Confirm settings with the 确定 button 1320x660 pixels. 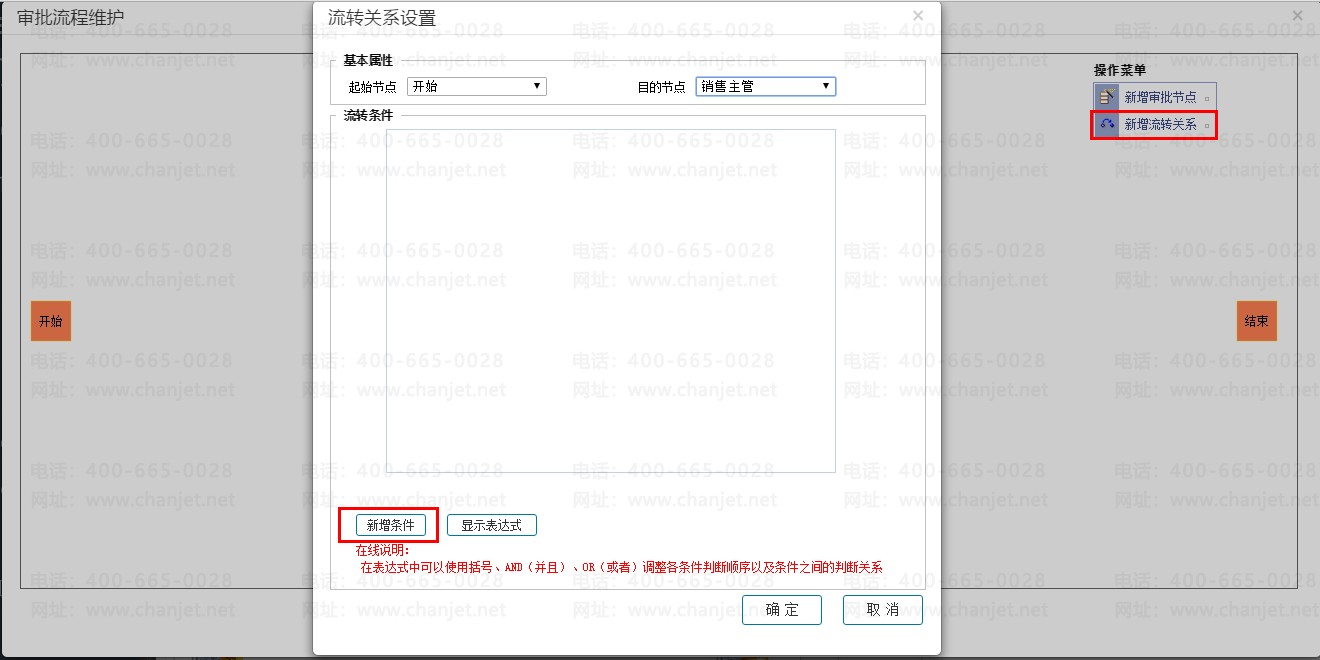coord(782,610)
